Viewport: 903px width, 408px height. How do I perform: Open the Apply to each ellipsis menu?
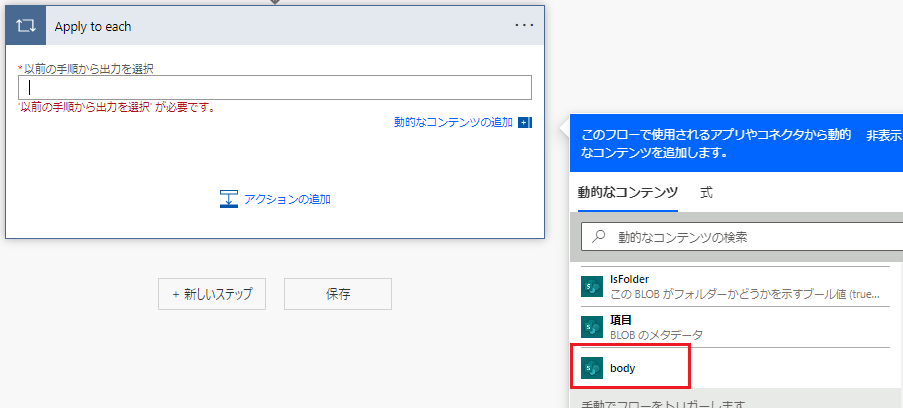pos(524,26)
